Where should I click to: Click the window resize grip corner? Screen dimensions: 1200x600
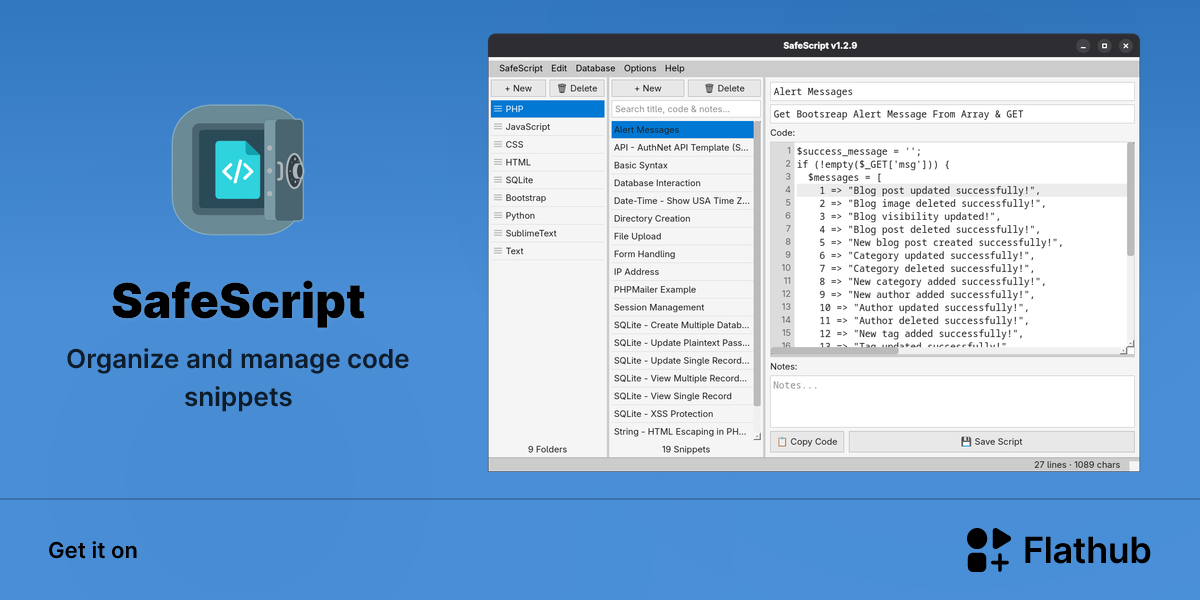(1132, 465)
